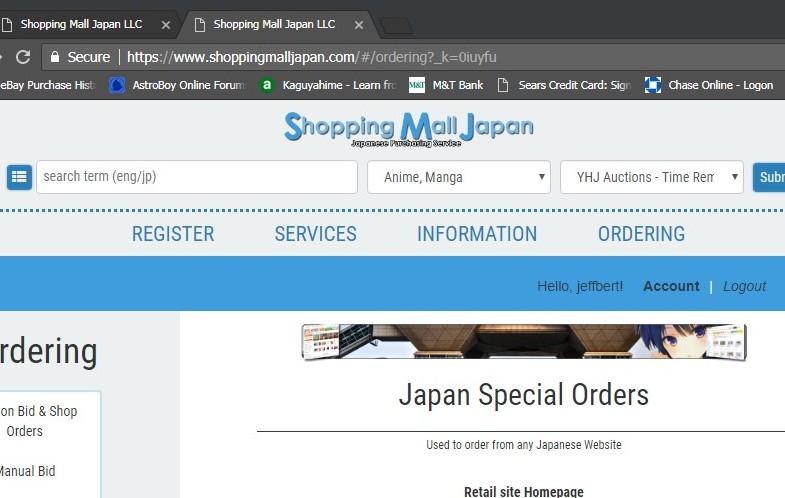Screen dimensions: 785x498
Task: Switch to first Shopping Mall Japan tab
Action: click(x=82, y=24)
